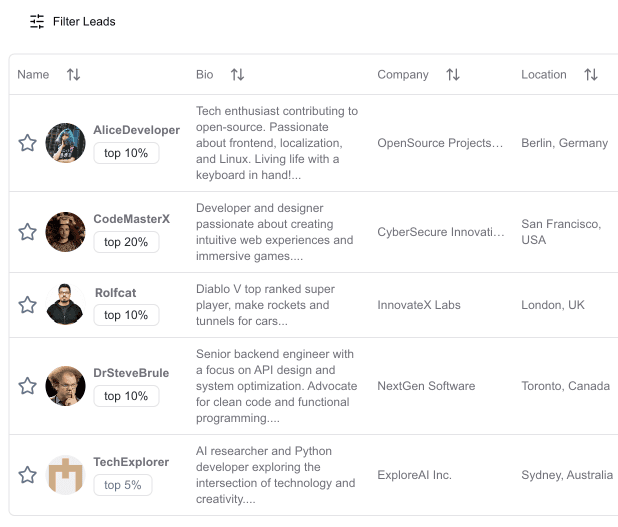Click Rolfcat's top 10% badge

click(126, 315)
